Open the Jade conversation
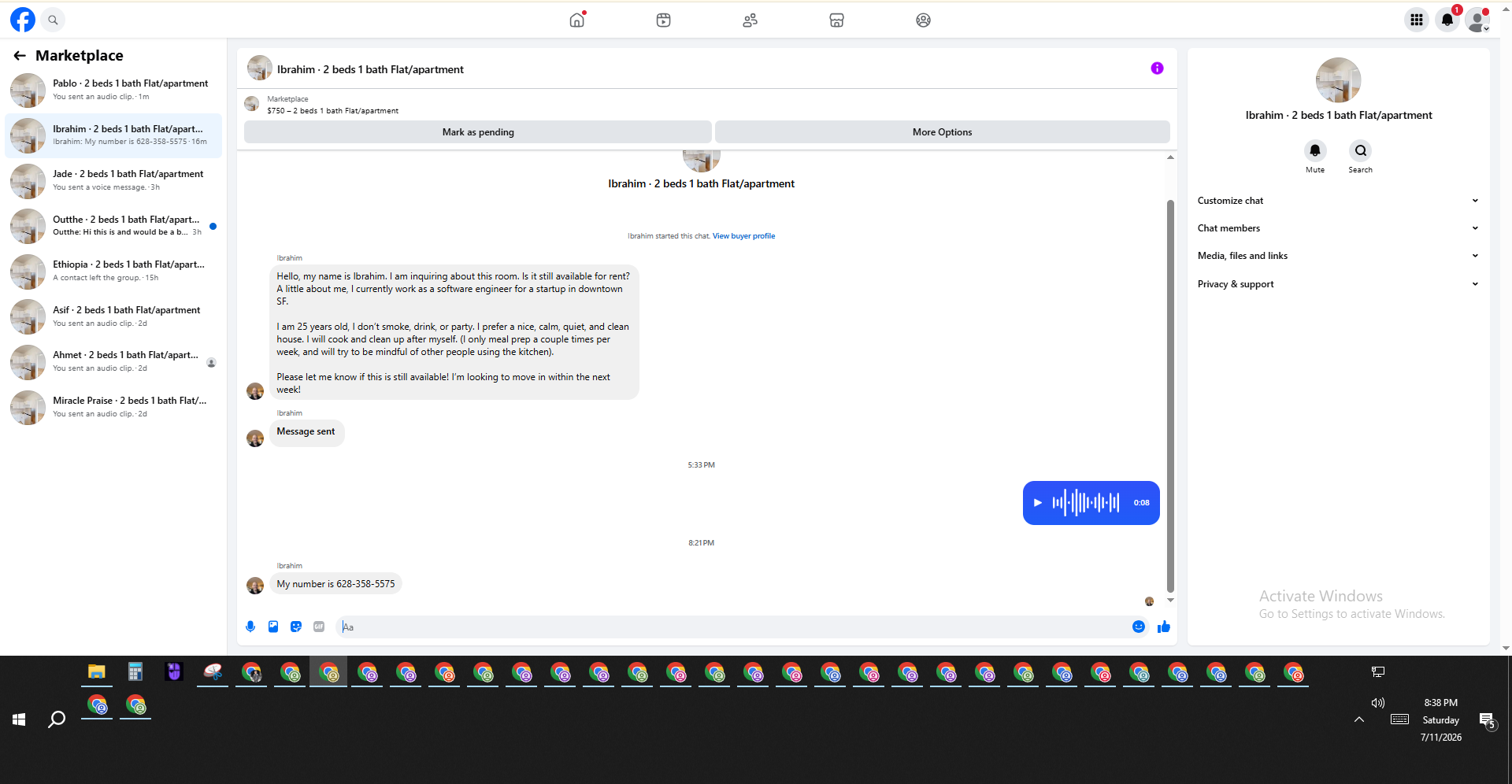 [x=113, y=180]
